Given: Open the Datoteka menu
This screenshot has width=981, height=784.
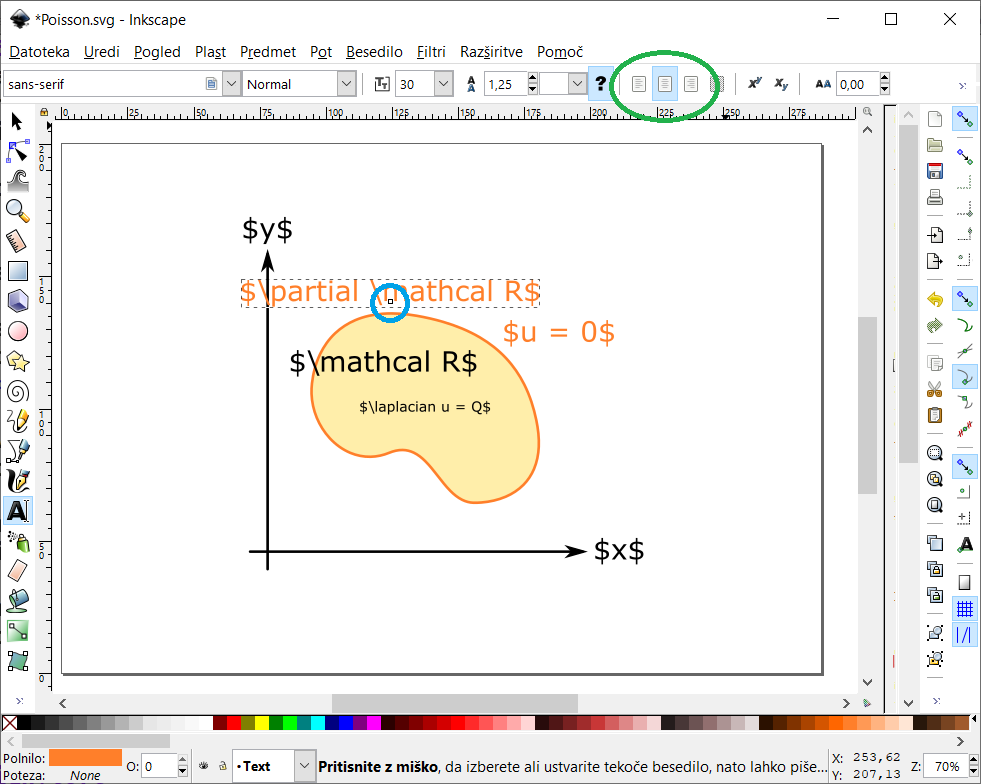Looking at the screenshot, I should point(39,51).
